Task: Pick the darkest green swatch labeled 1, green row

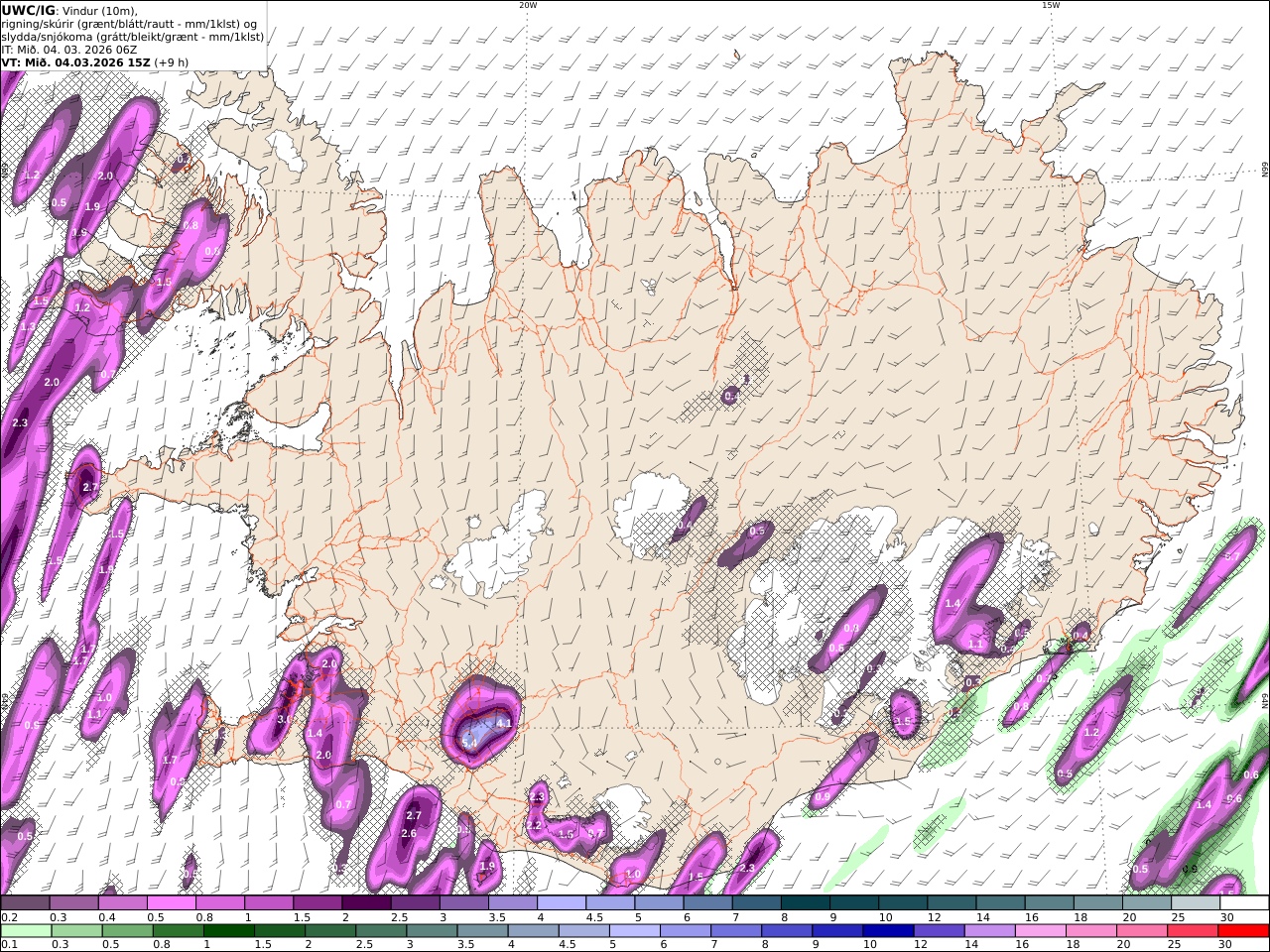Action: [229, 930]
